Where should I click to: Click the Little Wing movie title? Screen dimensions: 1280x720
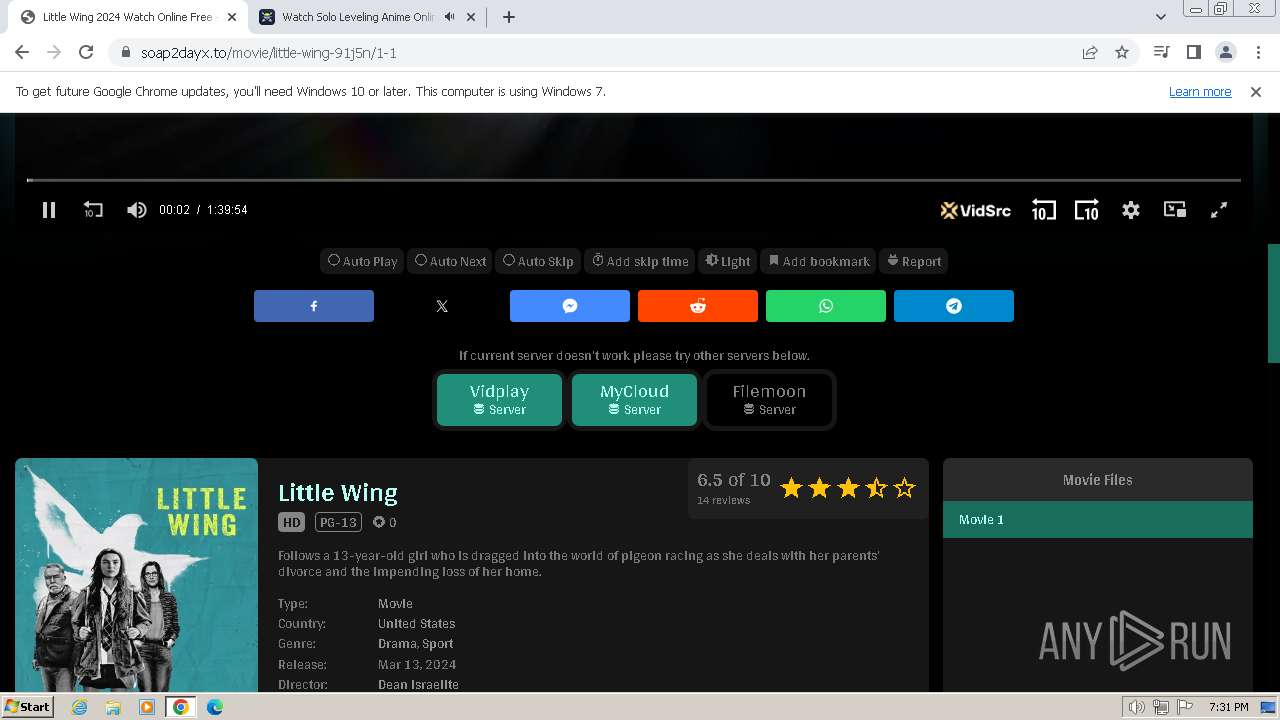[x=338, y=493]
